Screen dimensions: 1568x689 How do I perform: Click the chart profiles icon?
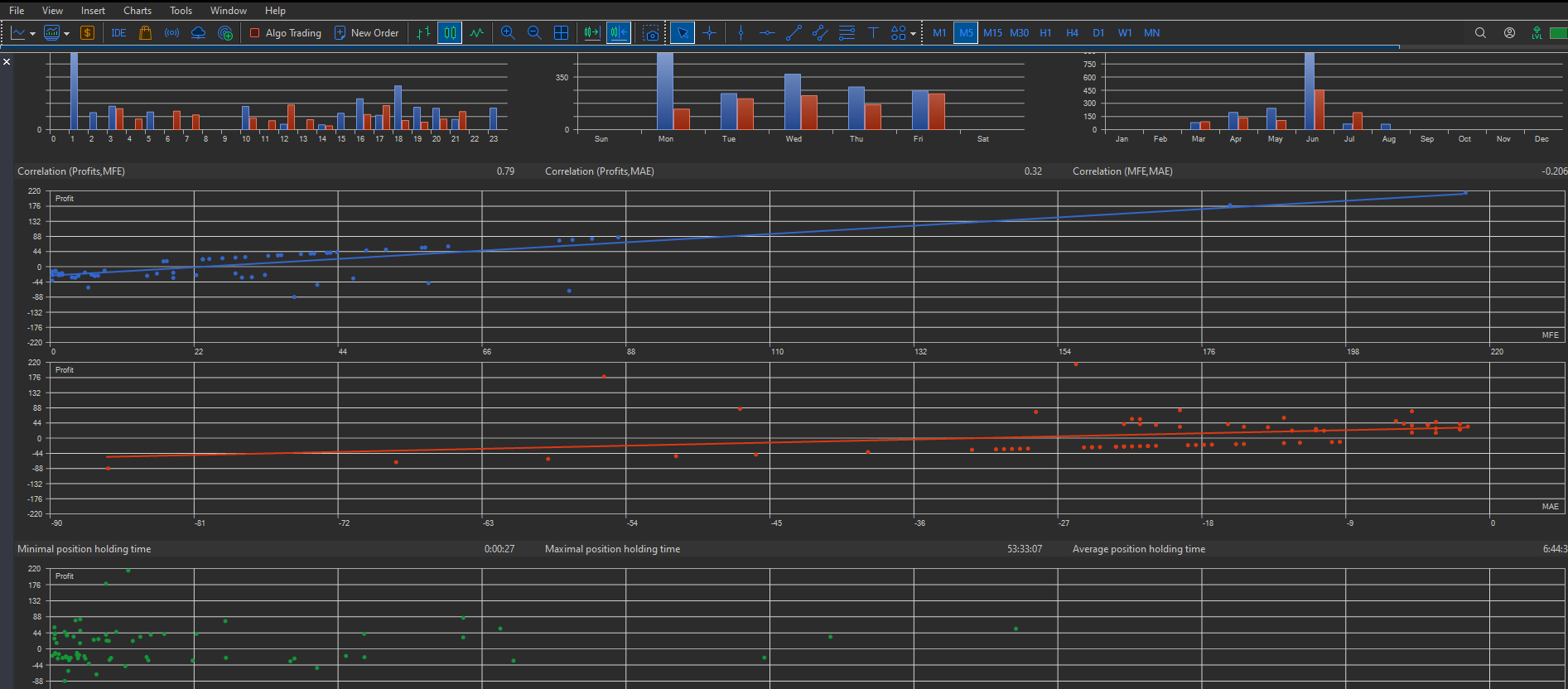coord(52,33)
